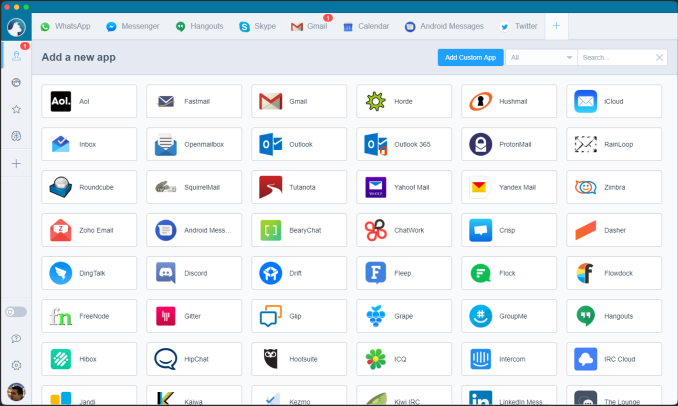Open the Hangouts tab
This screenshot has height=406, width=678.
pos(199,26)
